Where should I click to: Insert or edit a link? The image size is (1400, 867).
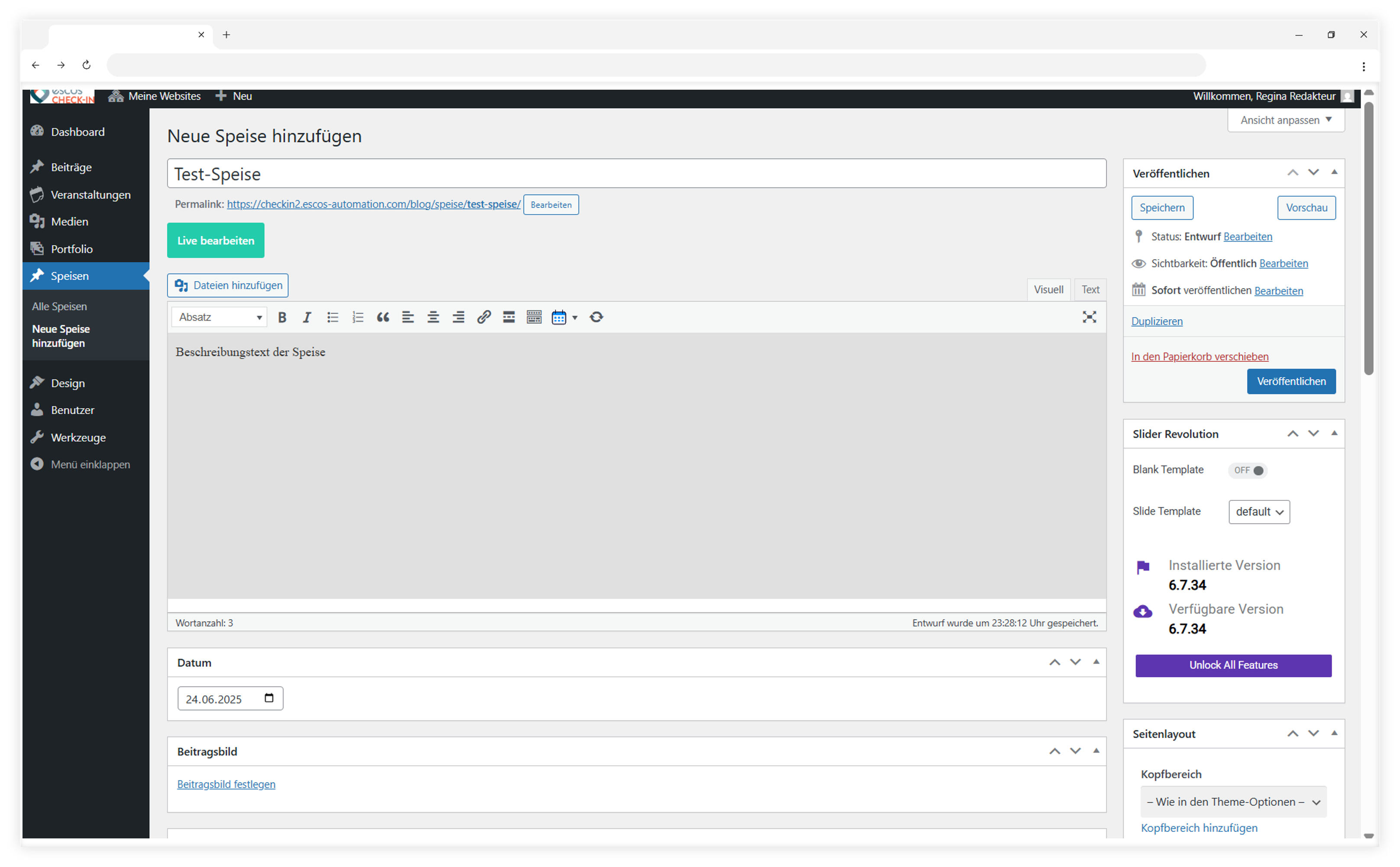(x=484, y=317)
